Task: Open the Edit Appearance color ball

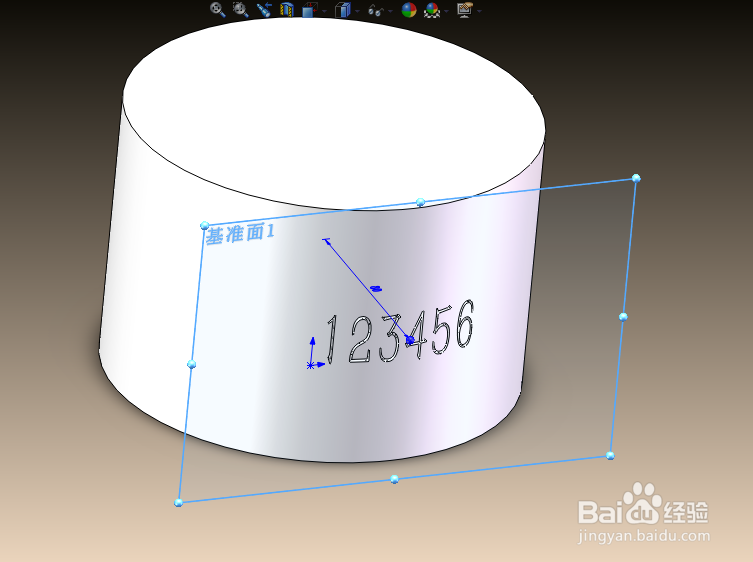Action: click(409, 10)
